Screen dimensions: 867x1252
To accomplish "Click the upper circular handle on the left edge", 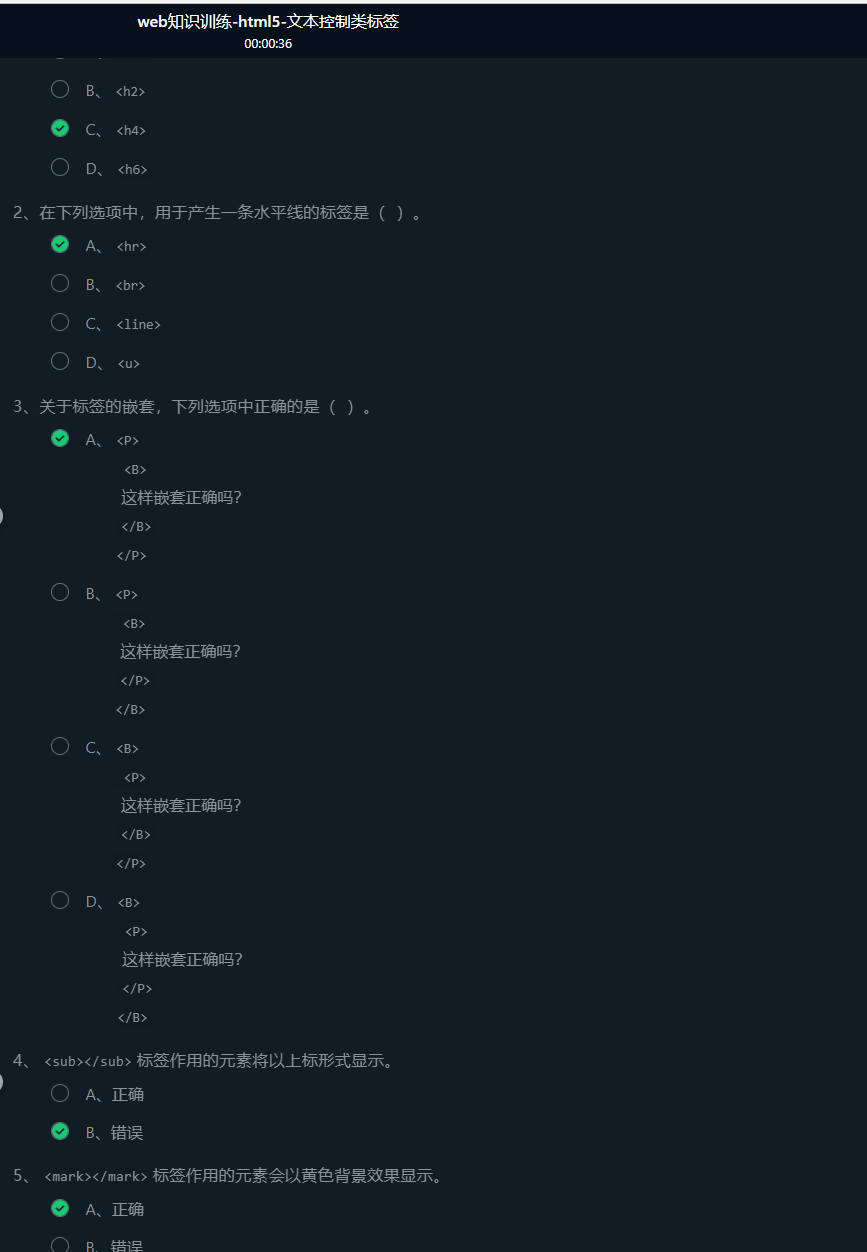I will click(3, 515).
